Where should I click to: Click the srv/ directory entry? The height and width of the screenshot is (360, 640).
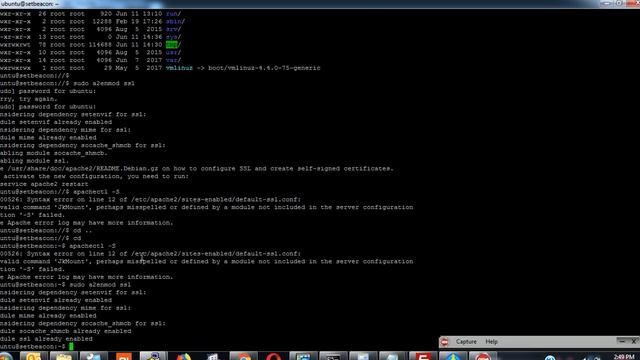(173, 29)
